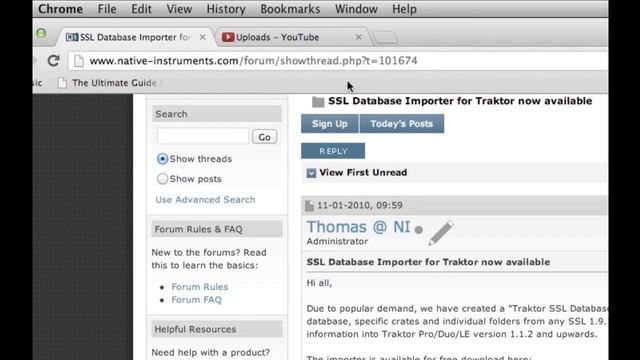
Task: Click the 'Hi all,' greeting text
Action: click(x=319, y=283)
